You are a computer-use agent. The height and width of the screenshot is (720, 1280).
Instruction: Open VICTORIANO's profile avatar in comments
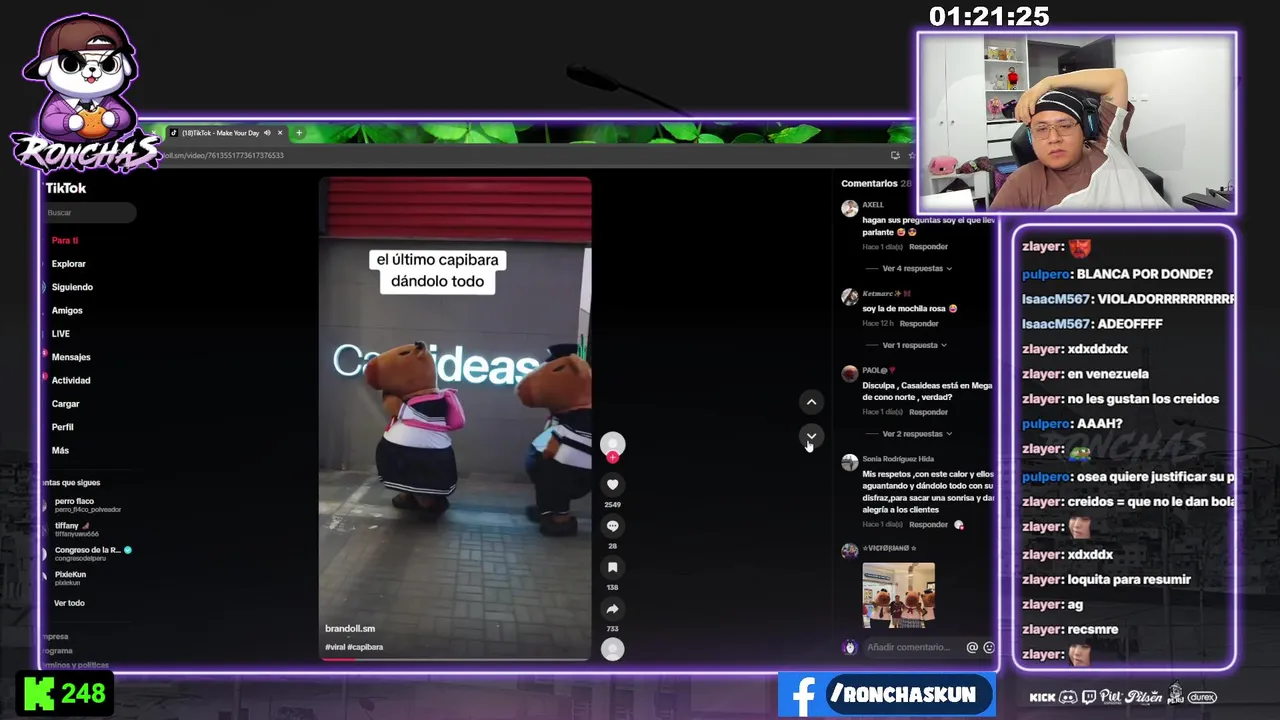[x=849, y=551]
